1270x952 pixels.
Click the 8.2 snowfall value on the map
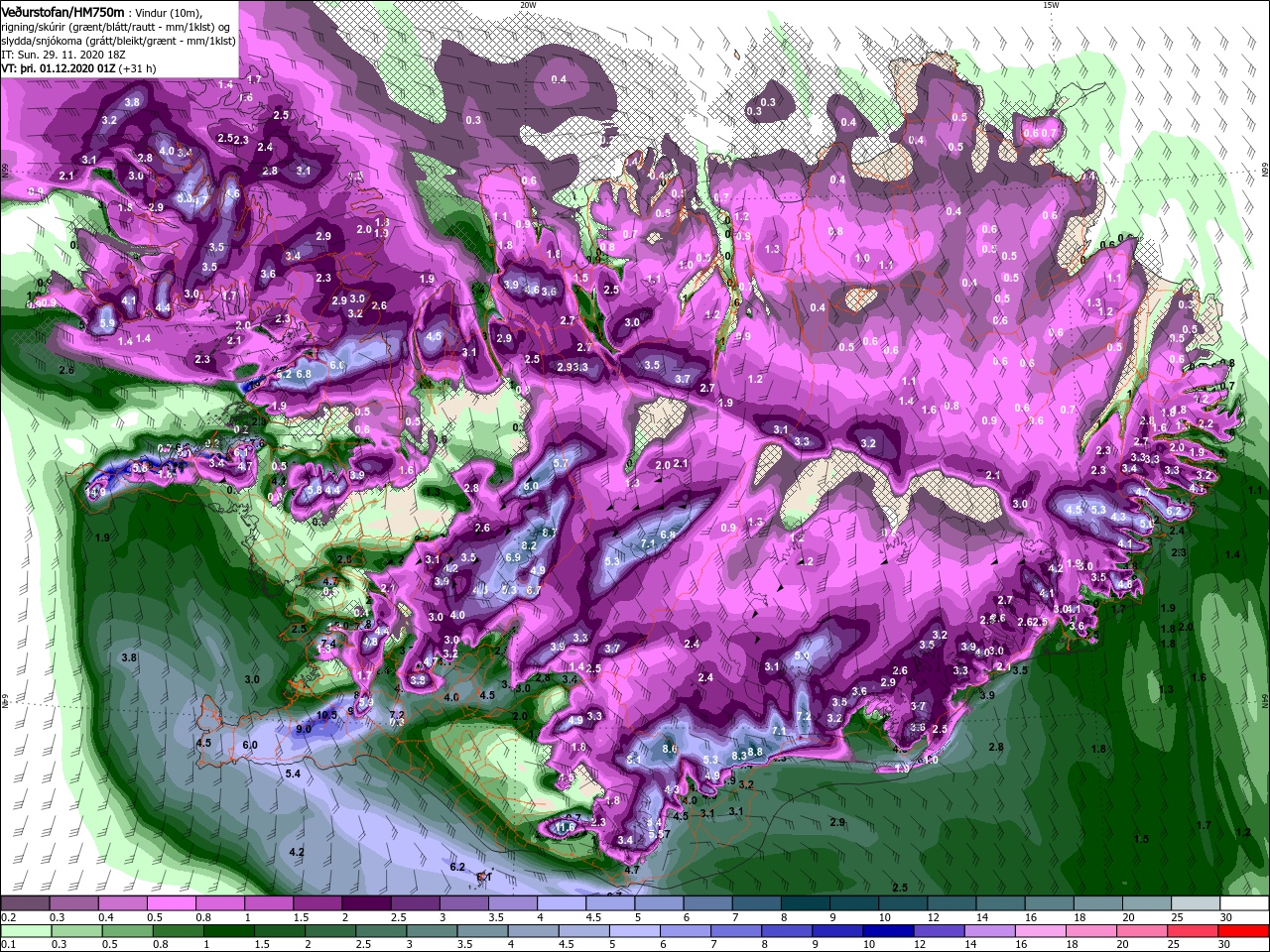click(529, 546)
